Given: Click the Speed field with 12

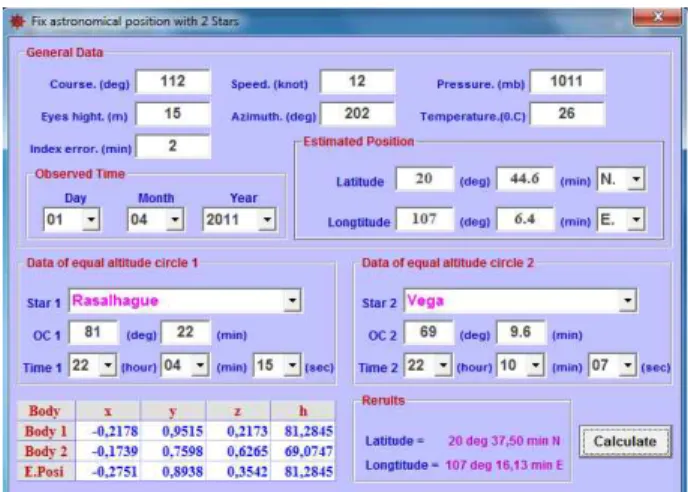Looking at the screenshot, I should 358,82.
